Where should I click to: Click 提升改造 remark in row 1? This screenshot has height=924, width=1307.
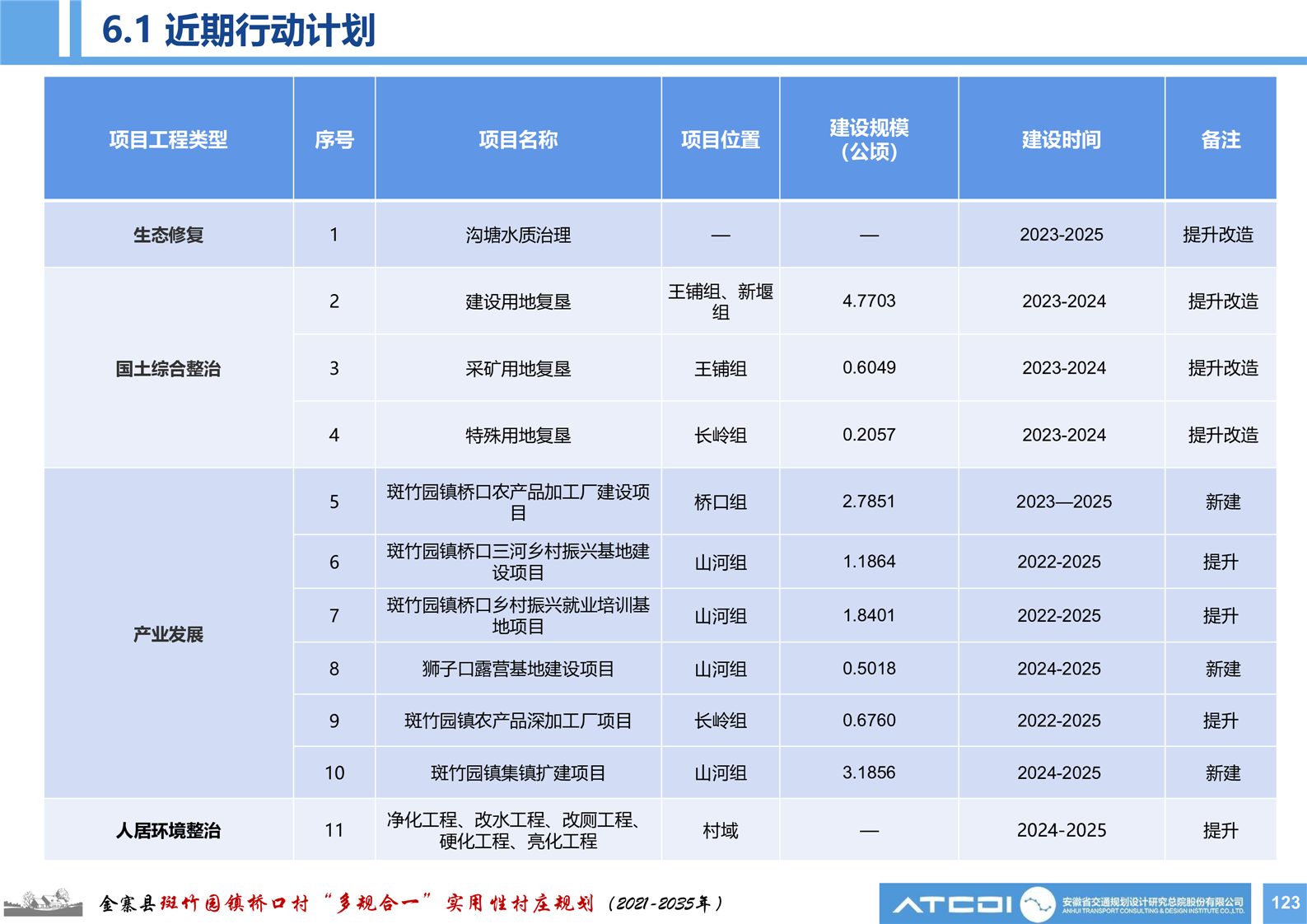click(x=1218, y=235)
